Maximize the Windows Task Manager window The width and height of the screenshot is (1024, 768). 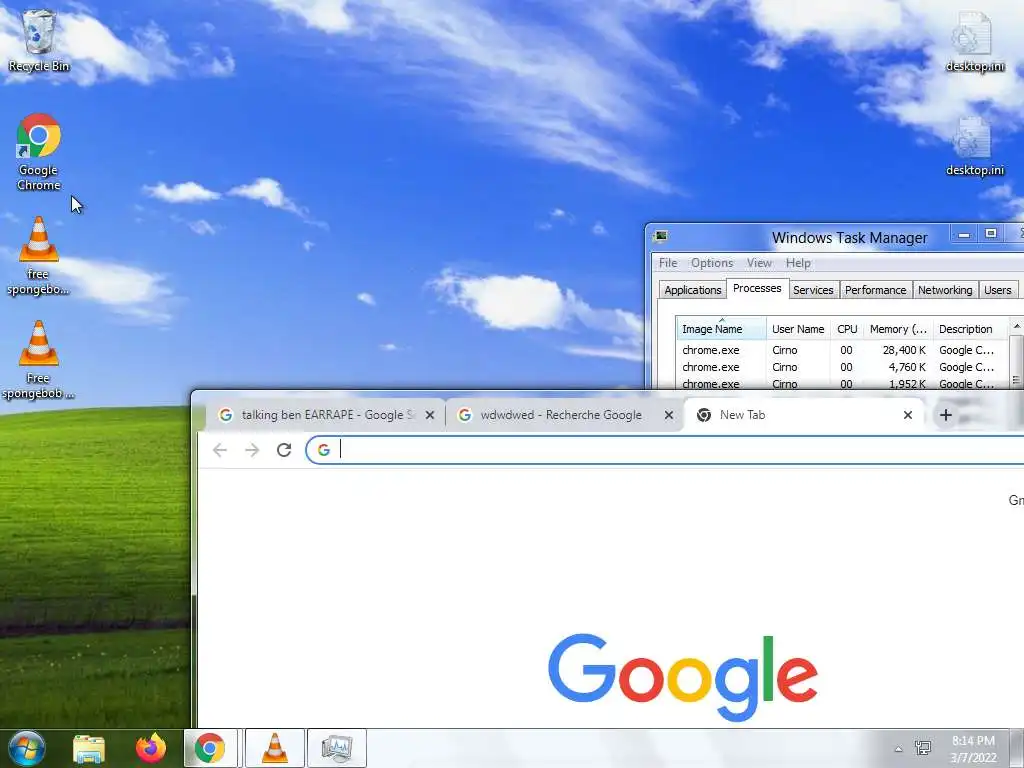point(991,234)
